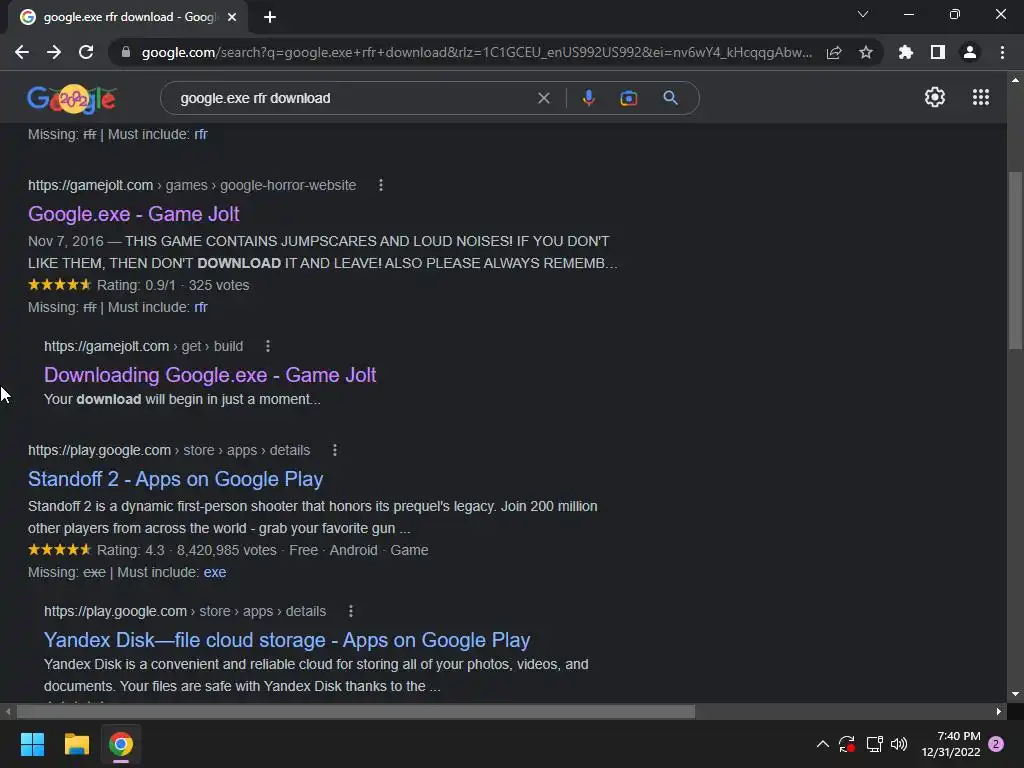Click the 'Rating: 4.3 · 8,420,985 votes' text
Viewport: 1024px width, 768px height.
[x=187, y=551]
